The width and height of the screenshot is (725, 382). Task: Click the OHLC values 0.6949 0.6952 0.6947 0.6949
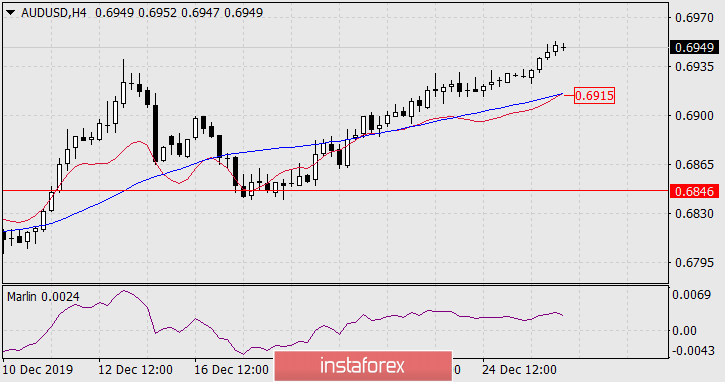pyautogui.click(x=179, y=13)
